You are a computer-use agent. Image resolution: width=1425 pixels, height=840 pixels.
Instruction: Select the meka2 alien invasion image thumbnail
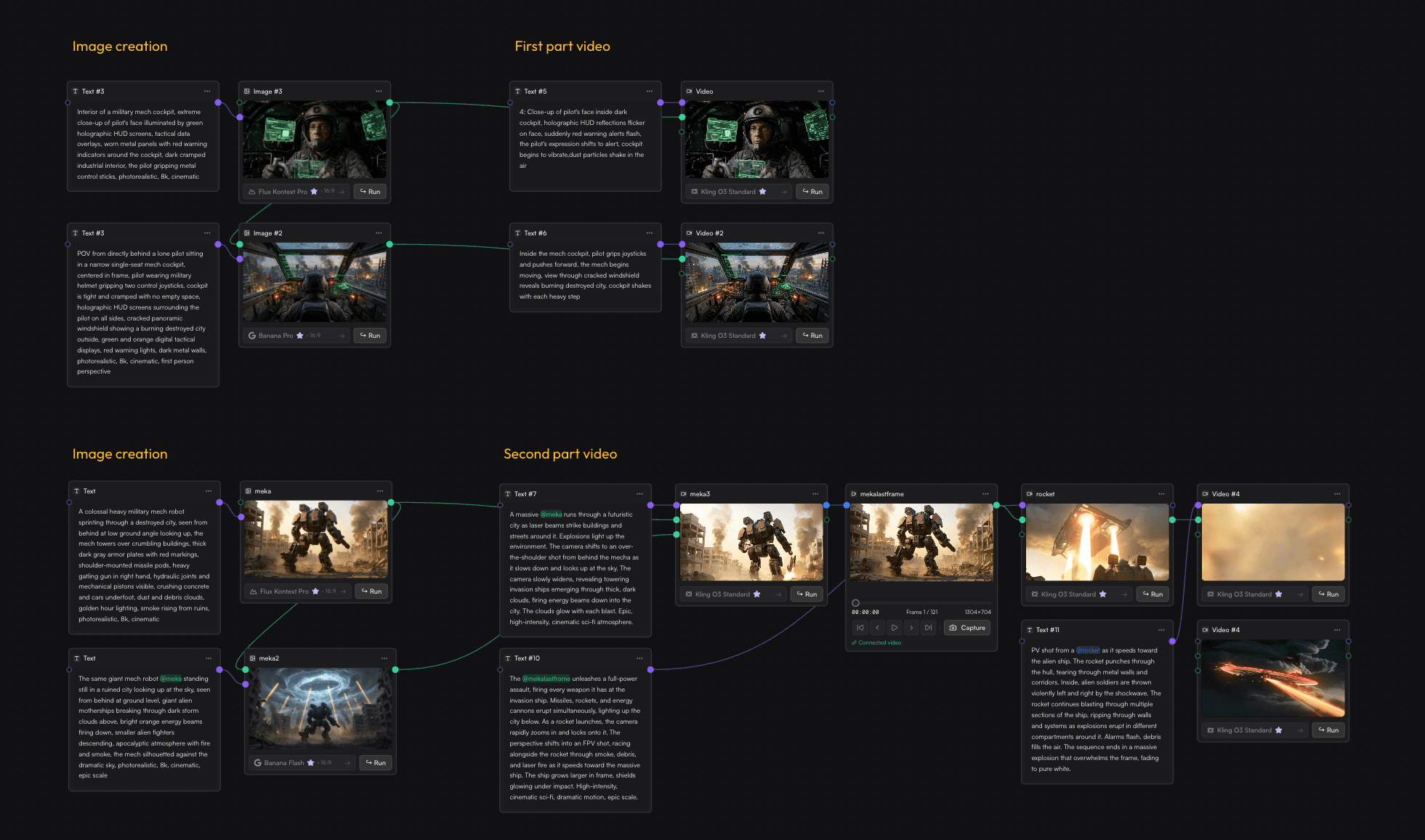point(320,708)
